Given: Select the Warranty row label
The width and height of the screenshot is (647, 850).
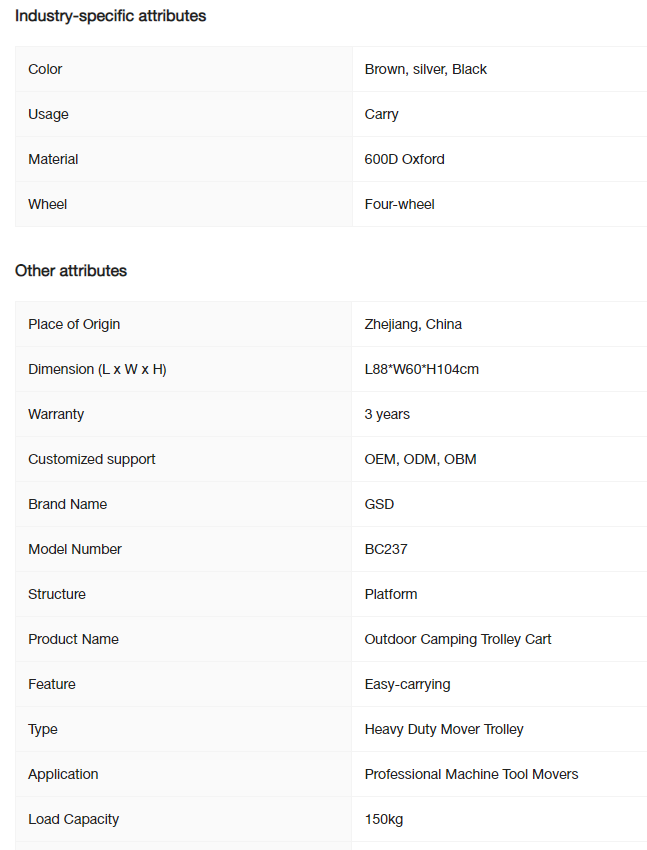Looking at the screenshot, I should click(x=56, y=414).
